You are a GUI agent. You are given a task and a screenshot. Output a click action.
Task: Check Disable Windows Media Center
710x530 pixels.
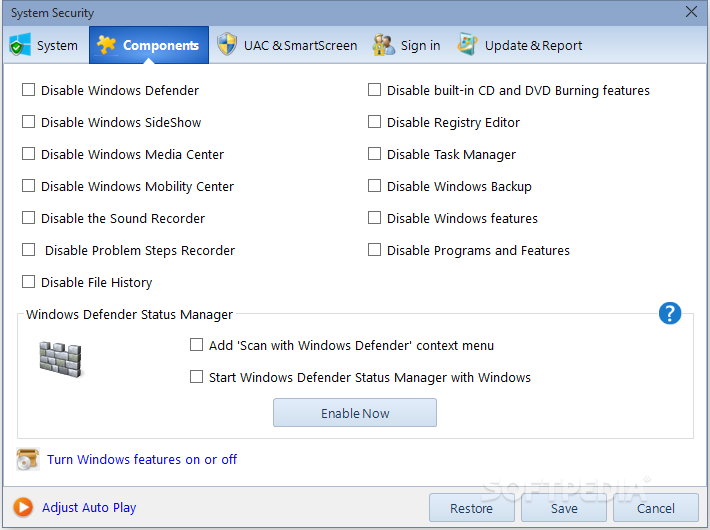click(29, 154)
